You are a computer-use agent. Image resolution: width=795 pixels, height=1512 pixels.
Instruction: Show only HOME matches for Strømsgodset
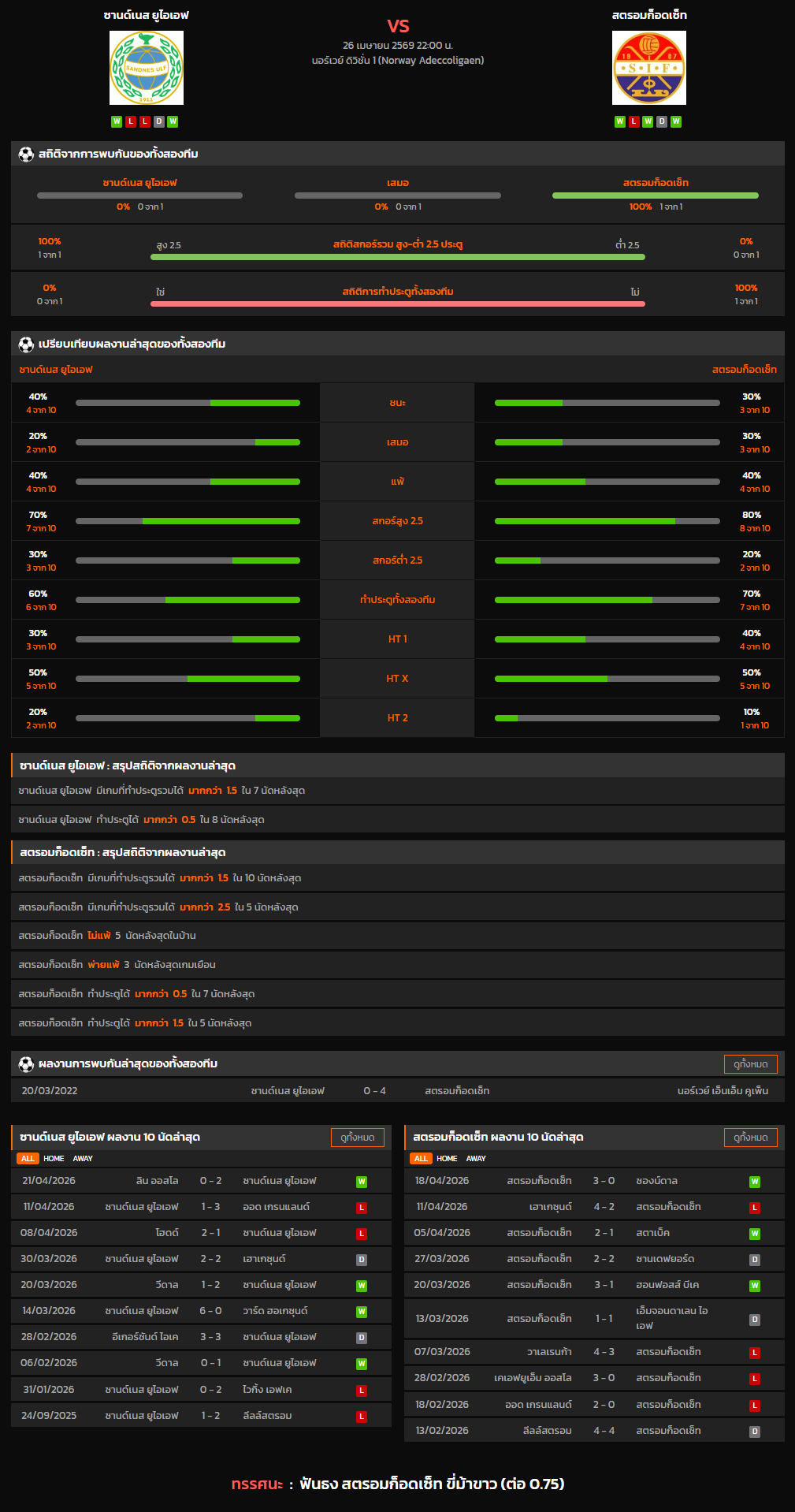[x=447, y=1159]
